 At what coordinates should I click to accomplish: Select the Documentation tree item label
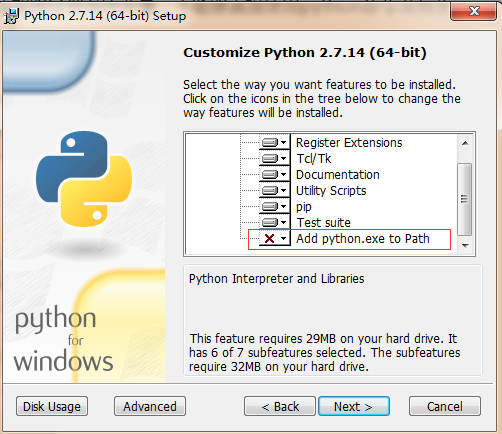(338, 174)
